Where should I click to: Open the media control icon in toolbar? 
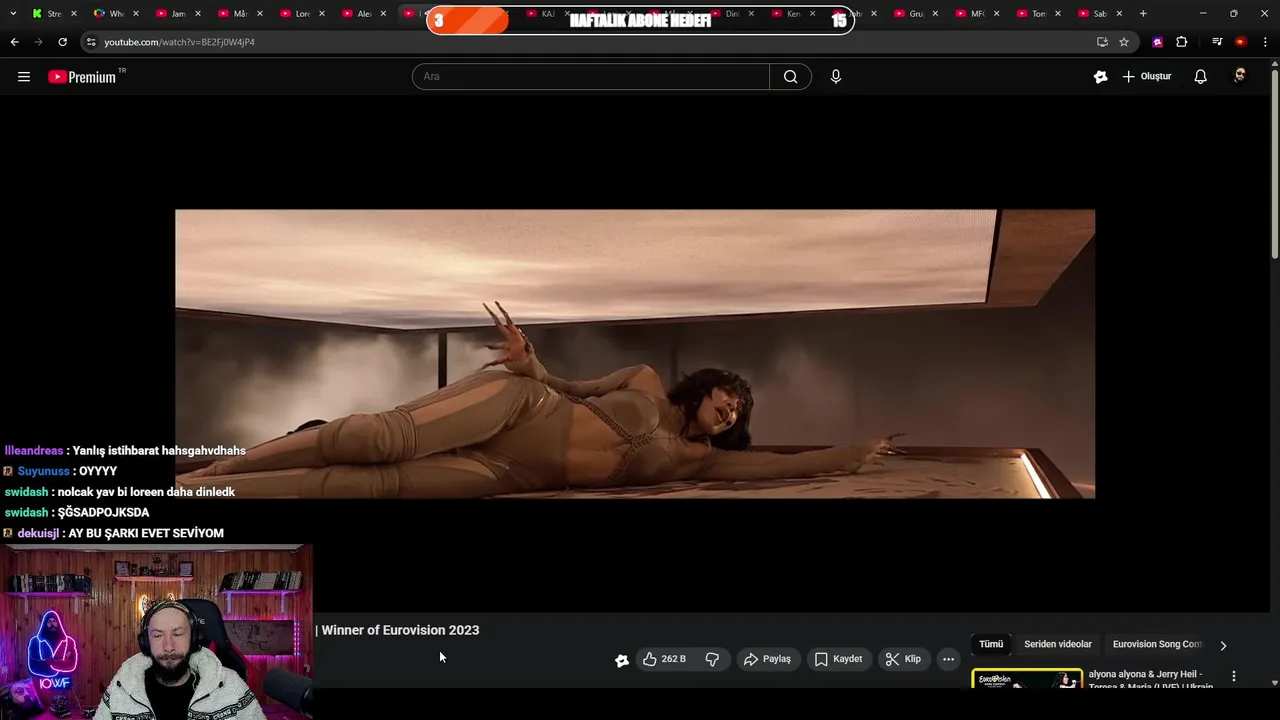[x=1217, y=42]
